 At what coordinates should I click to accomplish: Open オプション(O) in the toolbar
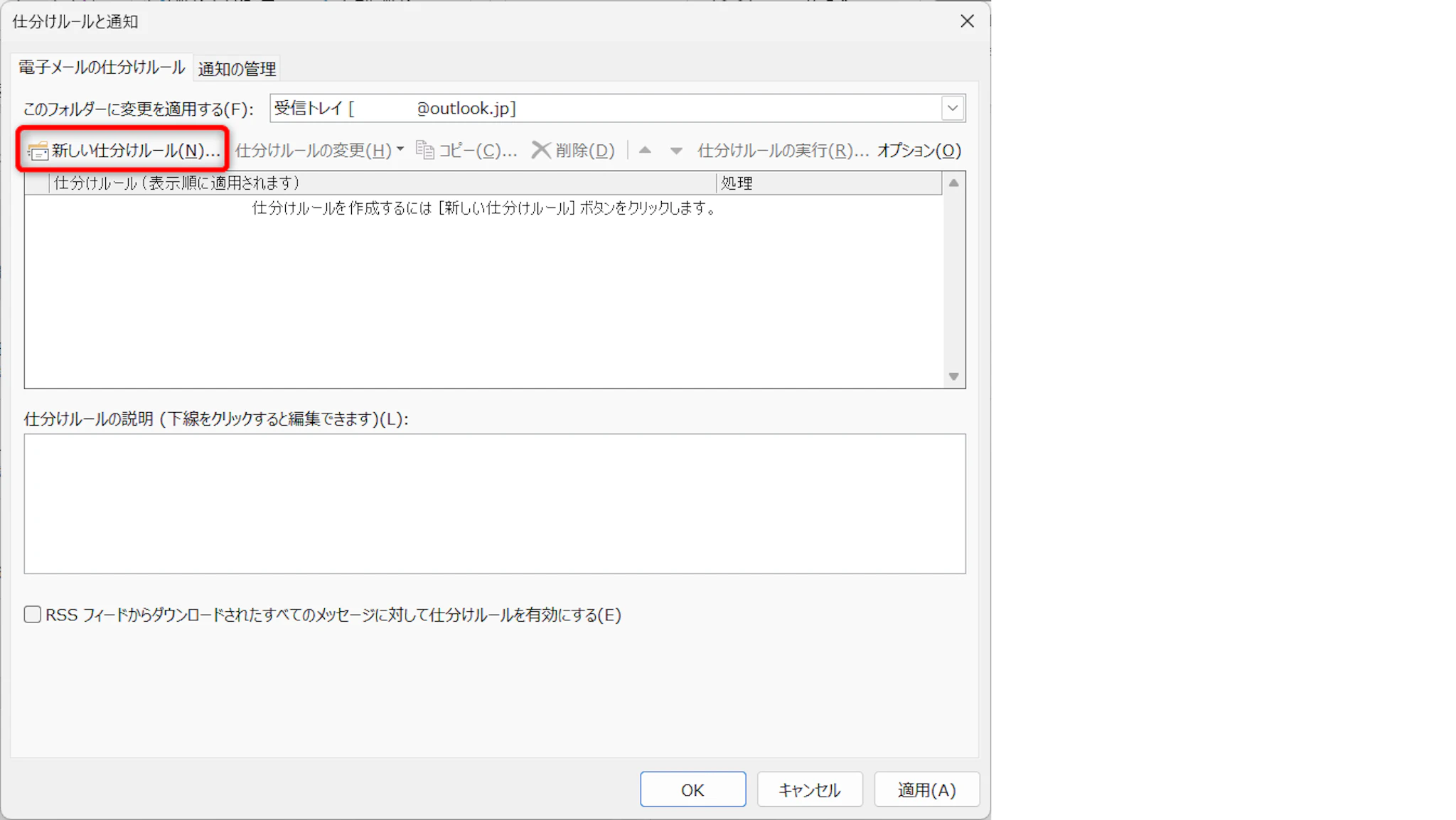click(x=919, y=150)
